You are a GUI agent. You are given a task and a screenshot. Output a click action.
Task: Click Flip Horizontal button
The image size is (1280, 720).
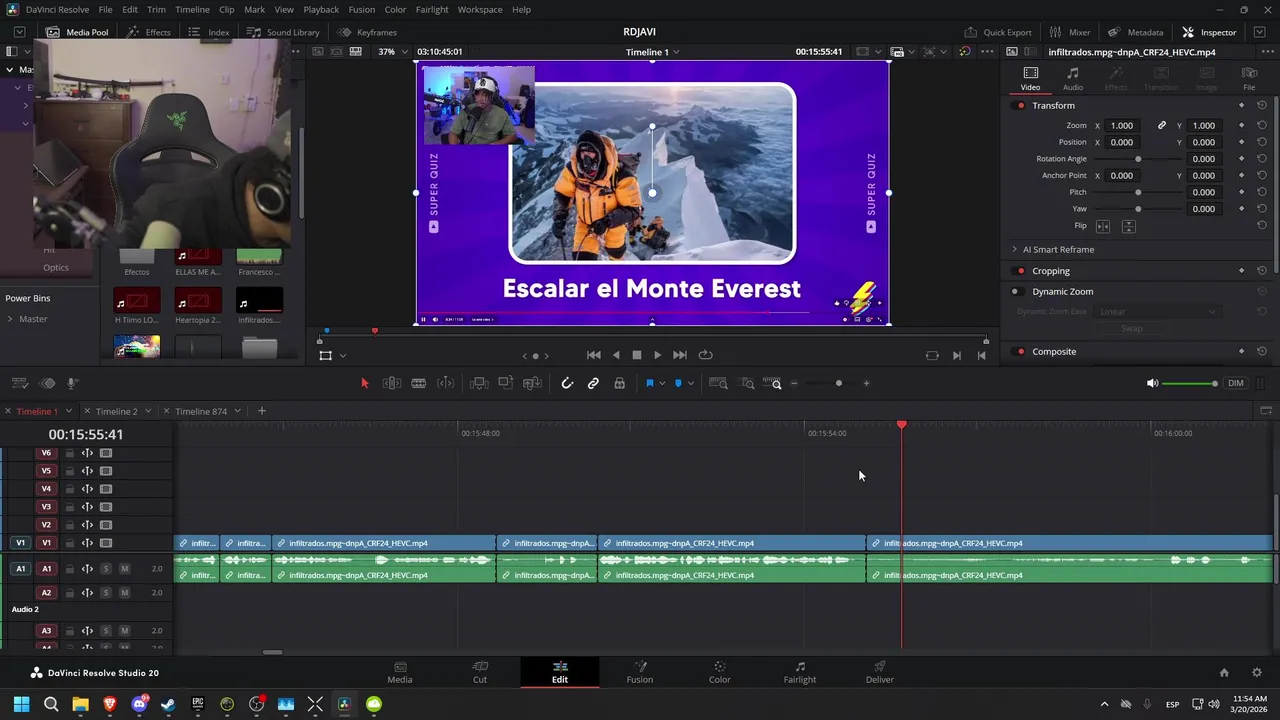pyautogui.click(x=1103, y=226)
